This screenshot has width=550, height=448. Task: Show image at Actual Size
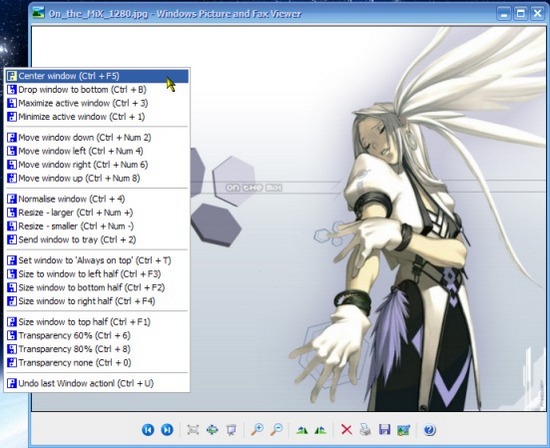(212, 430)
